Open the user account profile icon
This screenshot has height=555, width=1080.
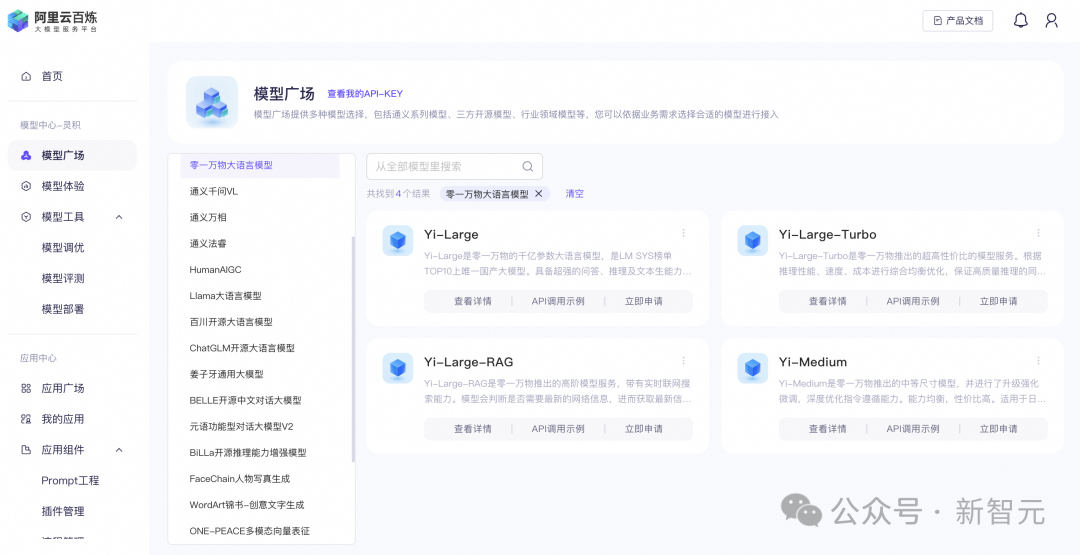pos(1051,21)
